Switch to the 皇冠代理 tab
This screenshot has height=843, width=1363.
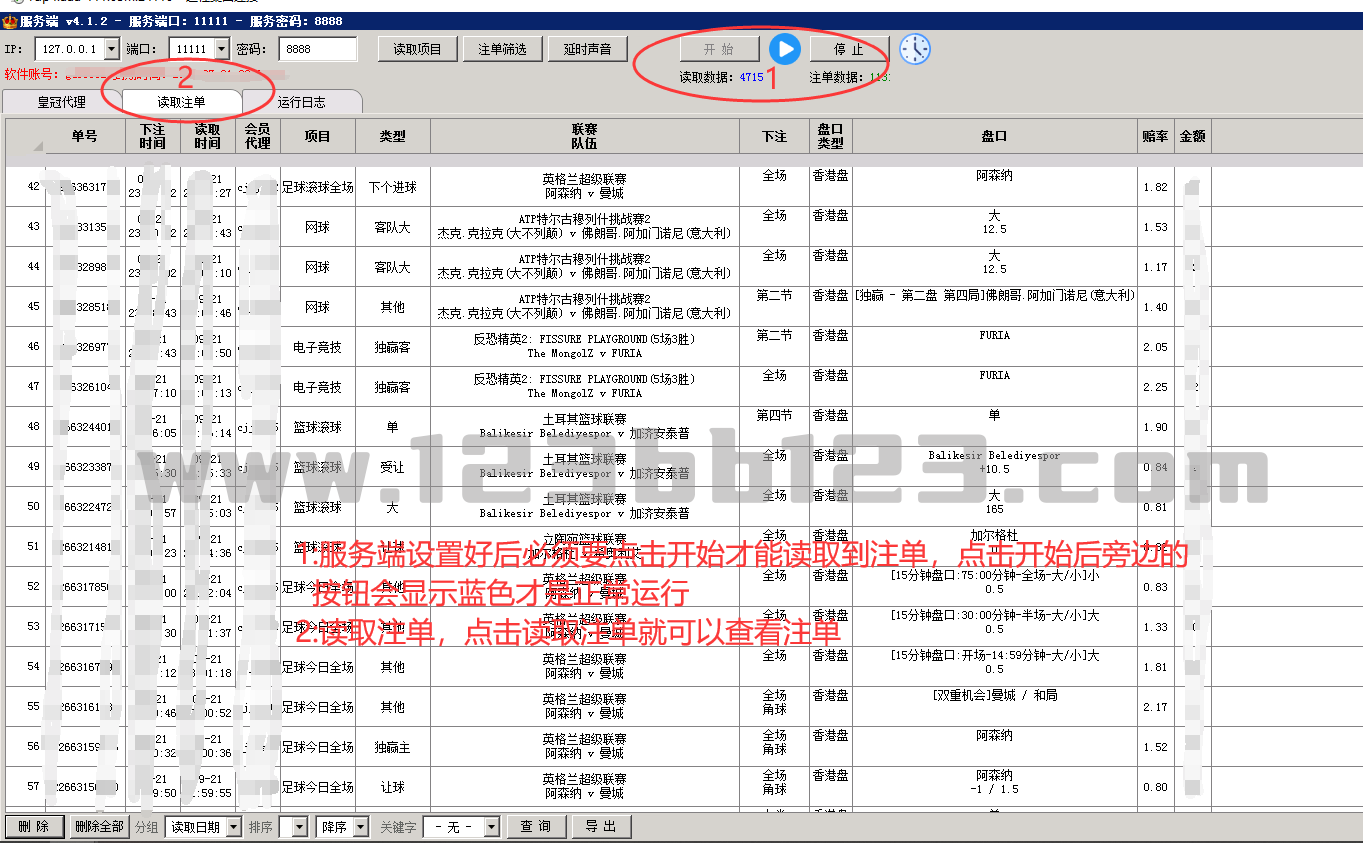[x=61, y=102]
